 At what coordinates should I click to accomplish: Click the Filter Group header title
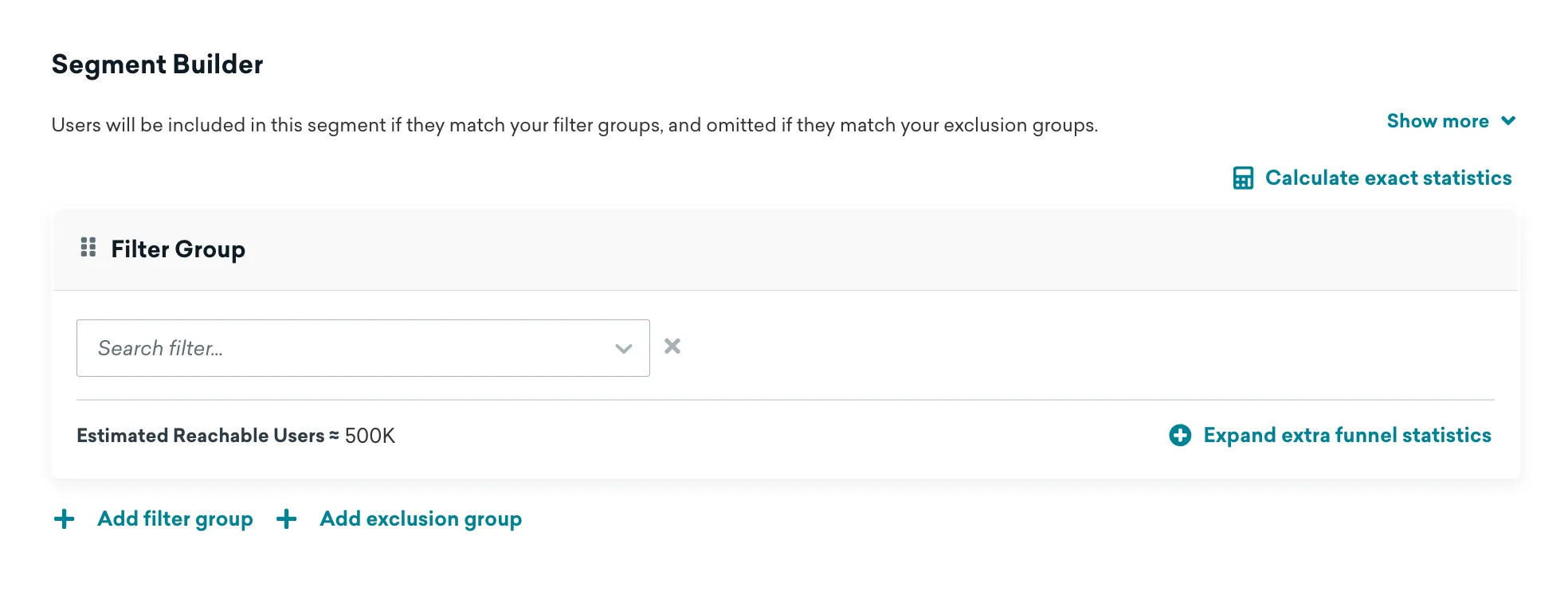click(178, 249)
